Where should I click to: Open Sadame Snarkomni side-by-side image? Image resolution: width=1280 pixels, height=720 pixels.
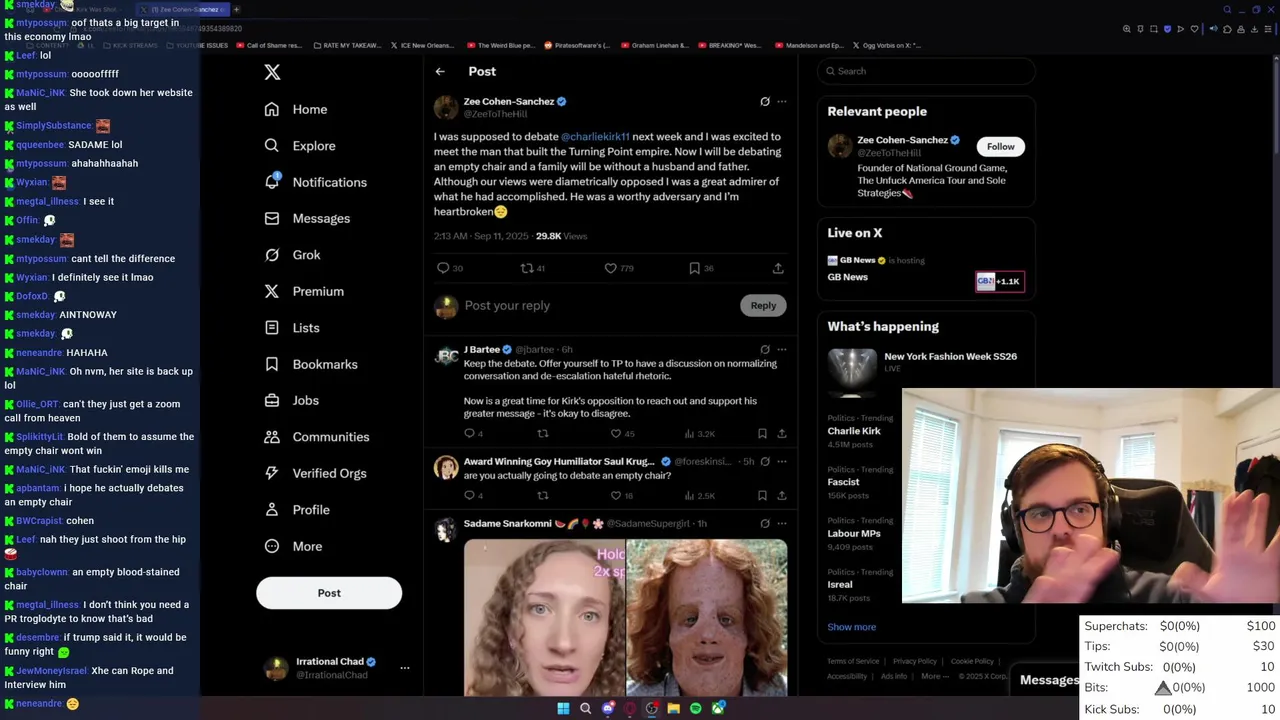click(x=625, y=617)
